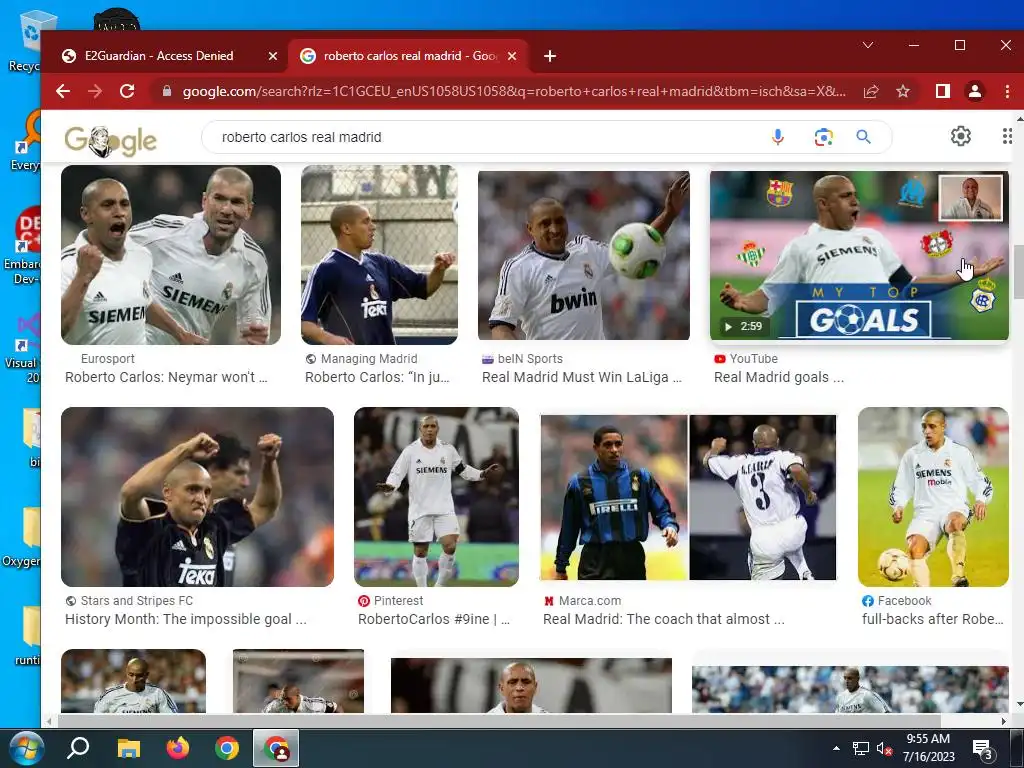Click the horizontal scrollbar at page bottom
Viewport: 1024px width, 768px height.
tap(500, 721)
